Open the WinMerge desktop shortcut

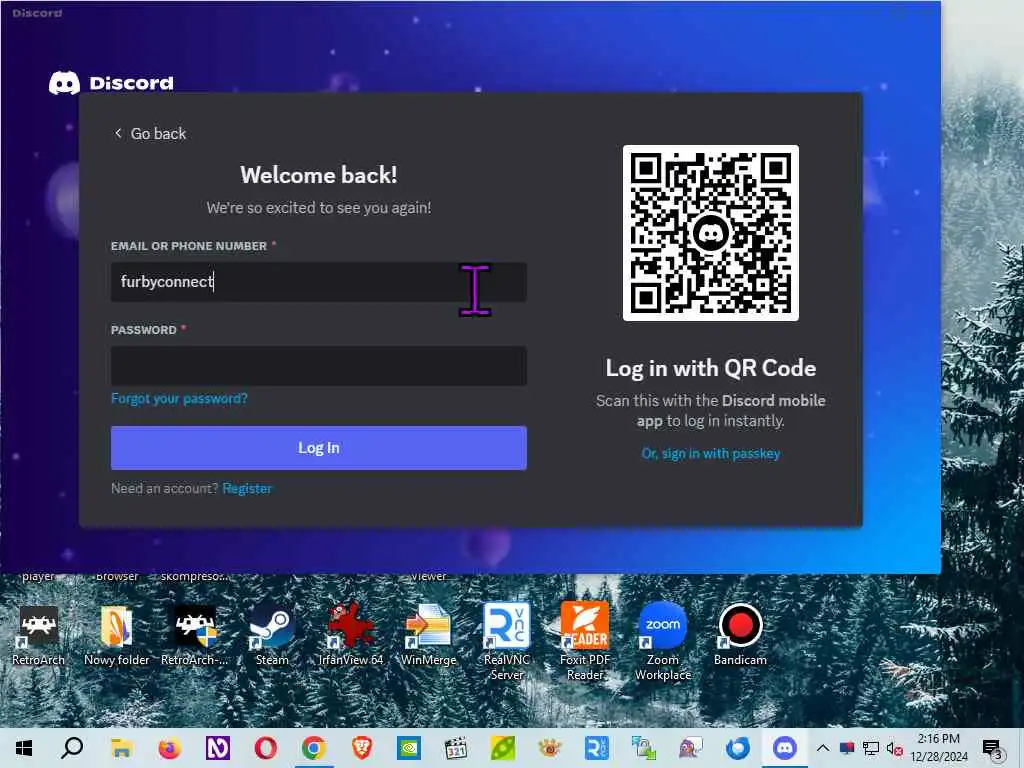[x=428, y=635]
